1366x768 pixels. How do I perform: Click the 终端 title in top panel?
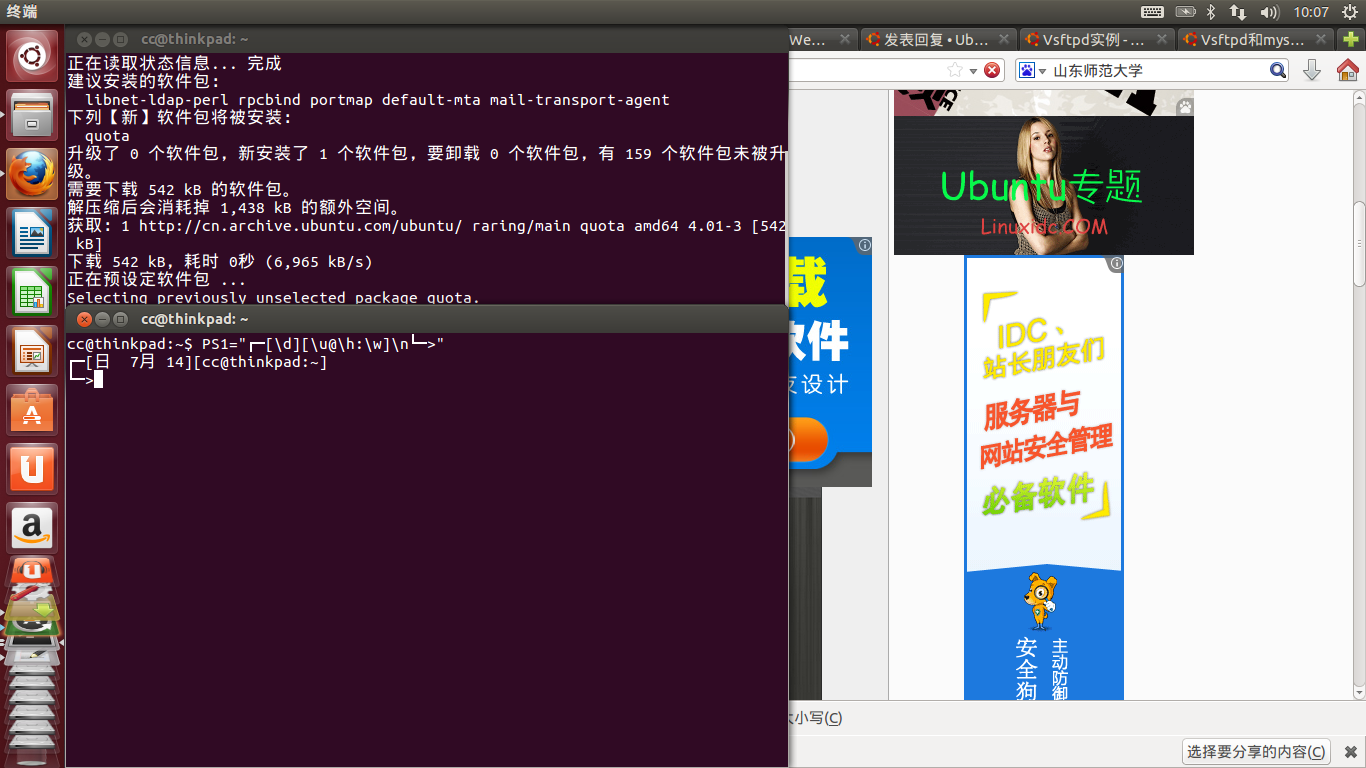22,12
